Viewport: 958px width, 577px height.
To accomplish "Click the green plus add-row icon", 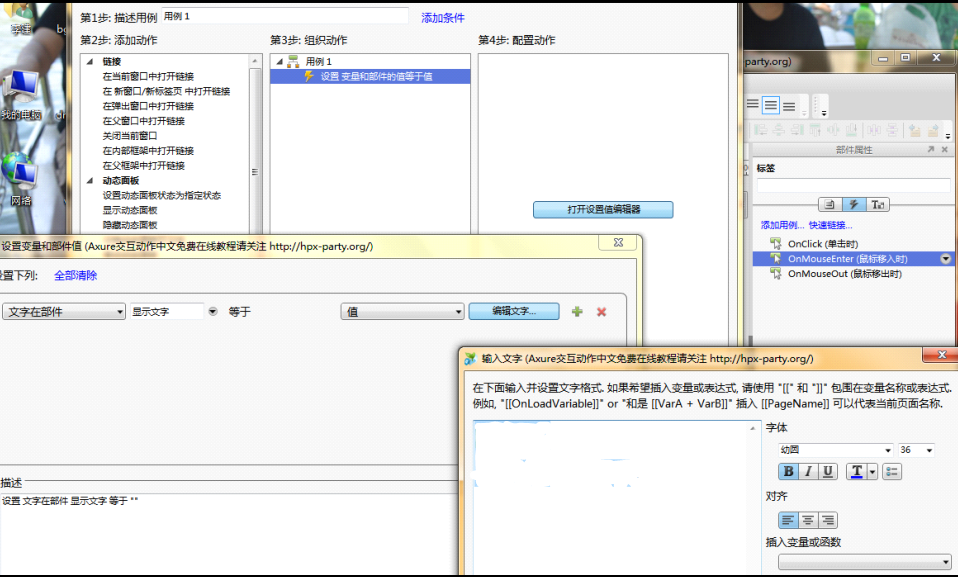I will point(577,312).
